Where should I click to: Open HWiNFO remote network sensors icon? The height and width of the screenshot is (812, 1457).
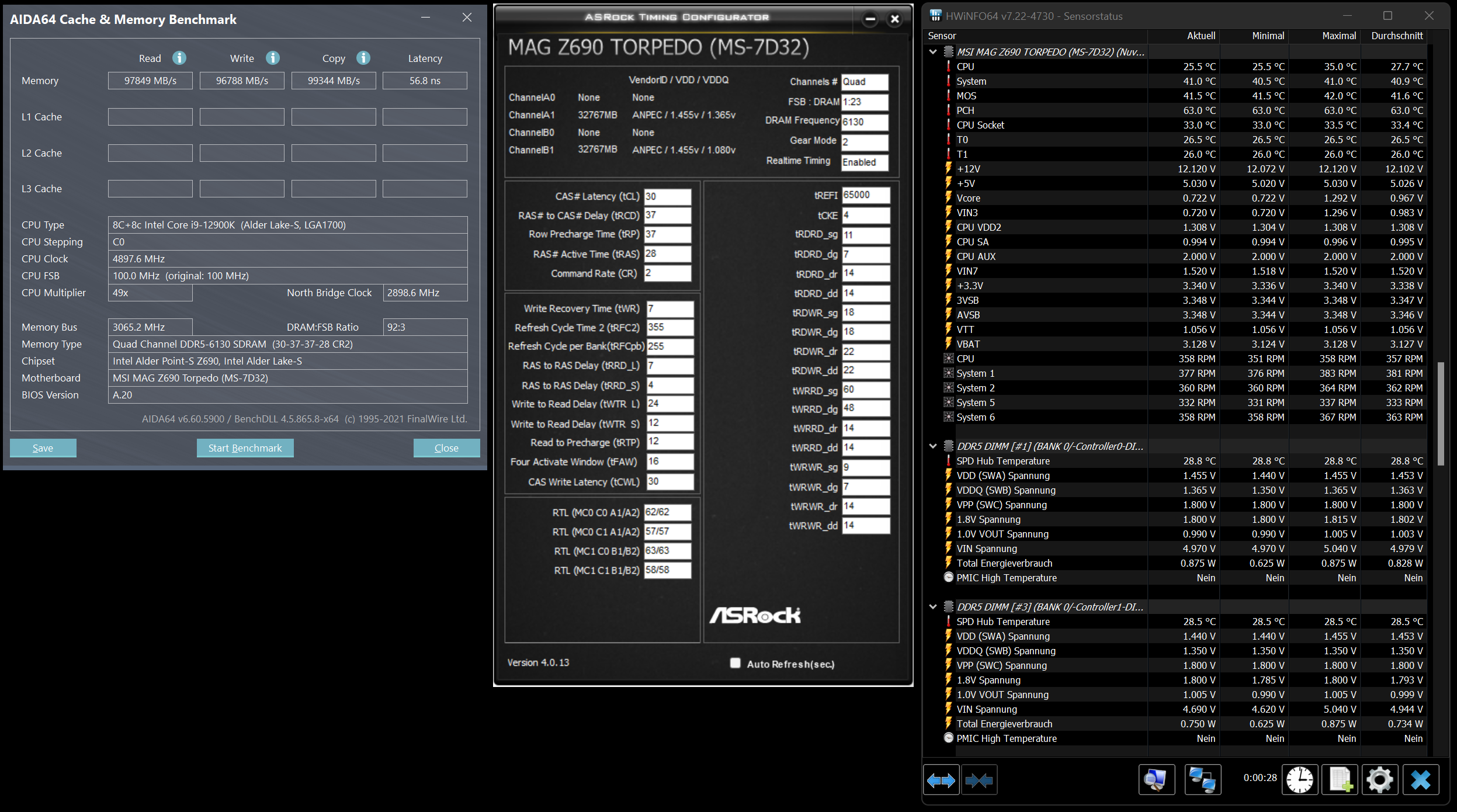tap(1202, 780)
